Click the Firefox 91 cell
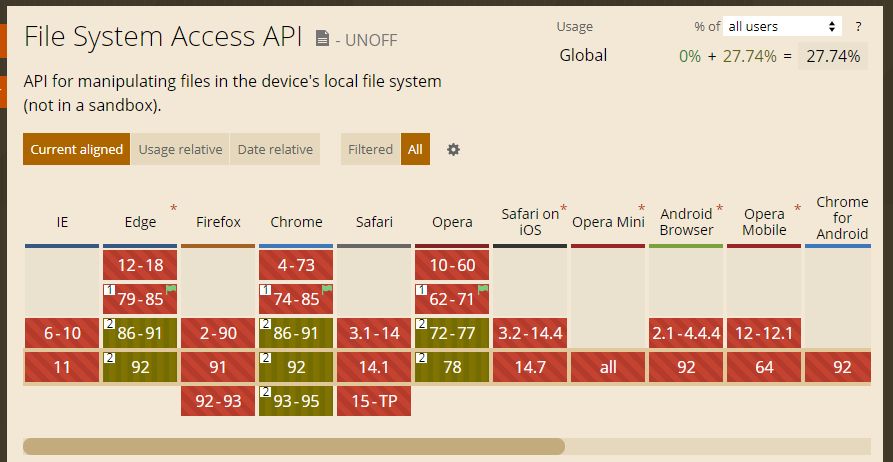The image size is (893, 462). pyautogui.click(x=218, y=367)
